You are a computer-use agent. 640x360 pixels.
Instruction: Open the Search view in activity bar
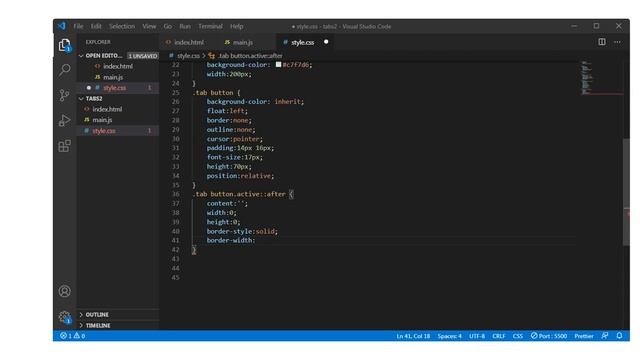pos(64,70)
